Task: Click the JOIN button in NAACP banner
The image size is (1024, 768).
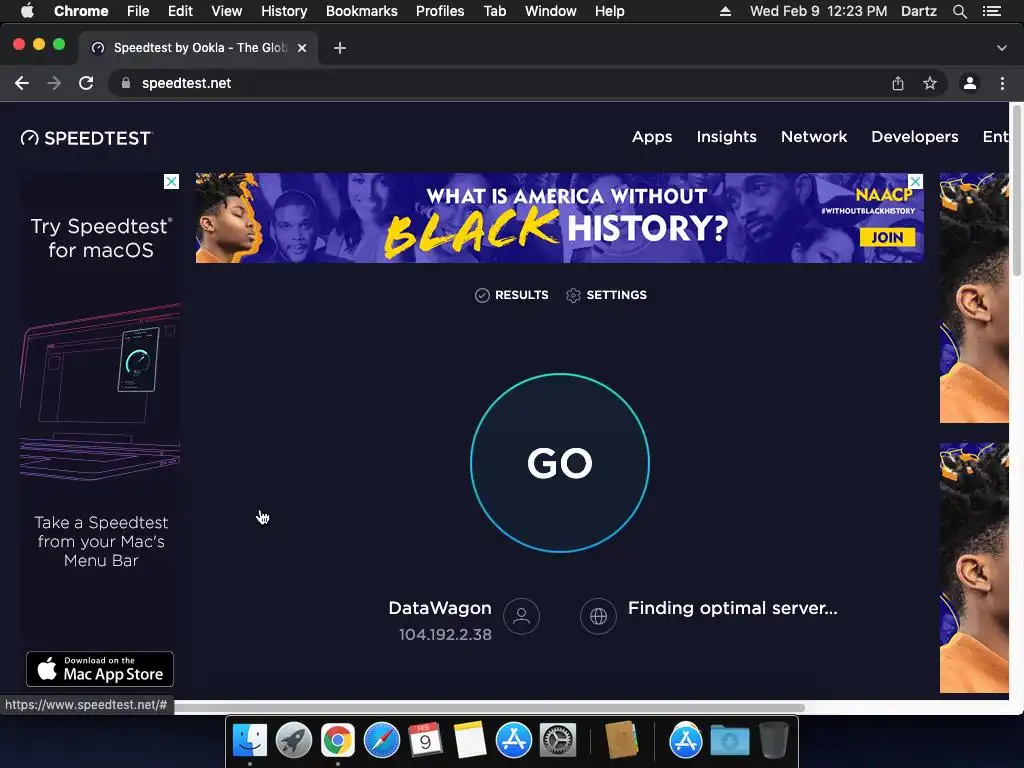Action: [887, 237]
